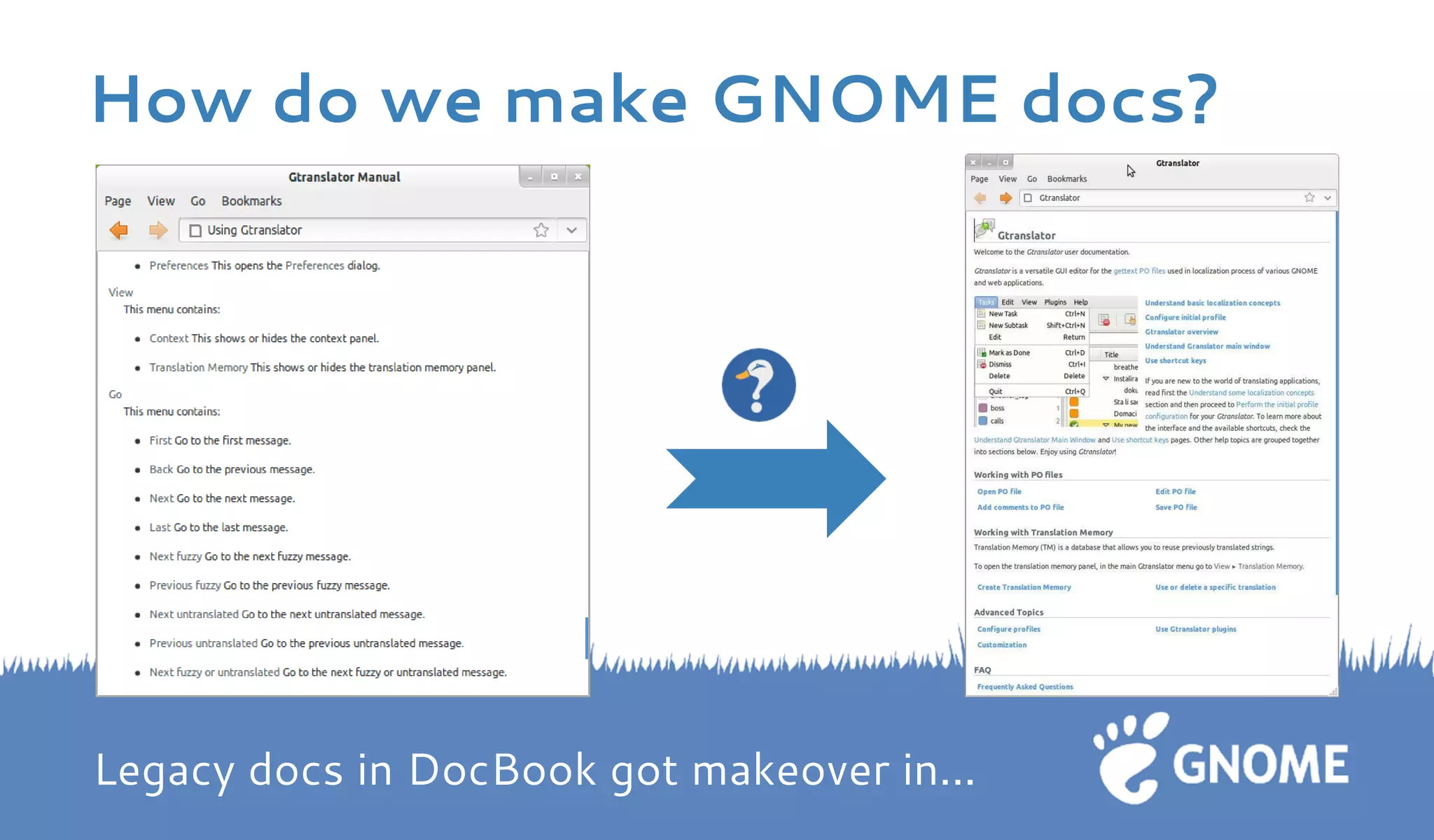
Task: Open 'Customization' link under Advanced Topics
Action: point(1002,645)
